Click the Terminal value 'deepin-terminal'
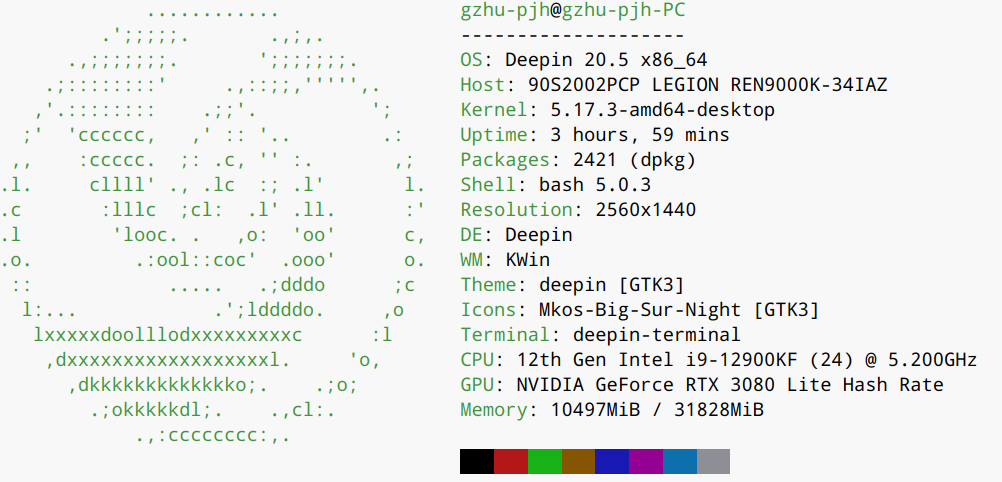The height and width of the screenshot is (482, 1002). 657,335
